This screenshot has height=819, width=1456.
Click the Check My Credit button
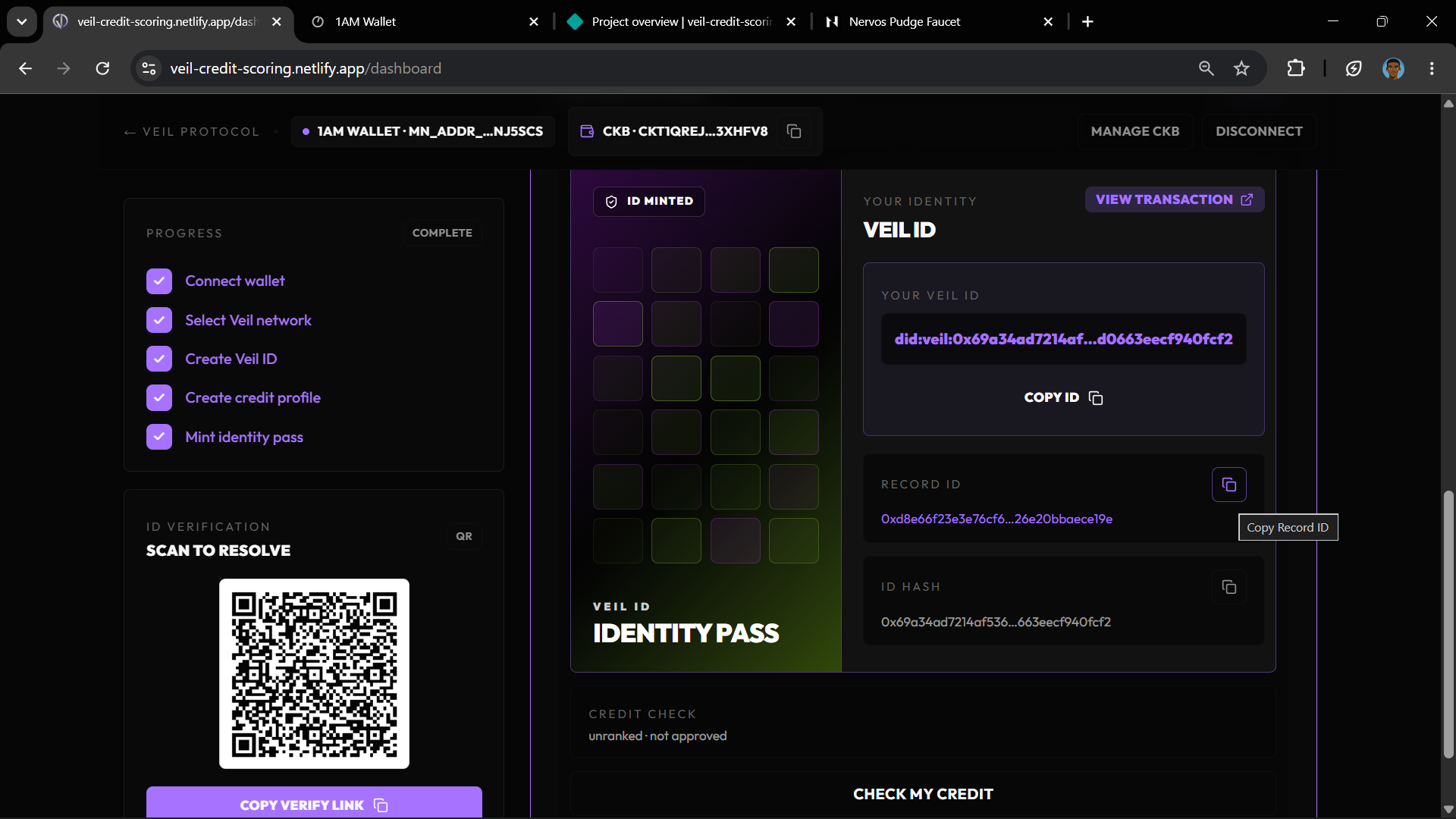923,794
